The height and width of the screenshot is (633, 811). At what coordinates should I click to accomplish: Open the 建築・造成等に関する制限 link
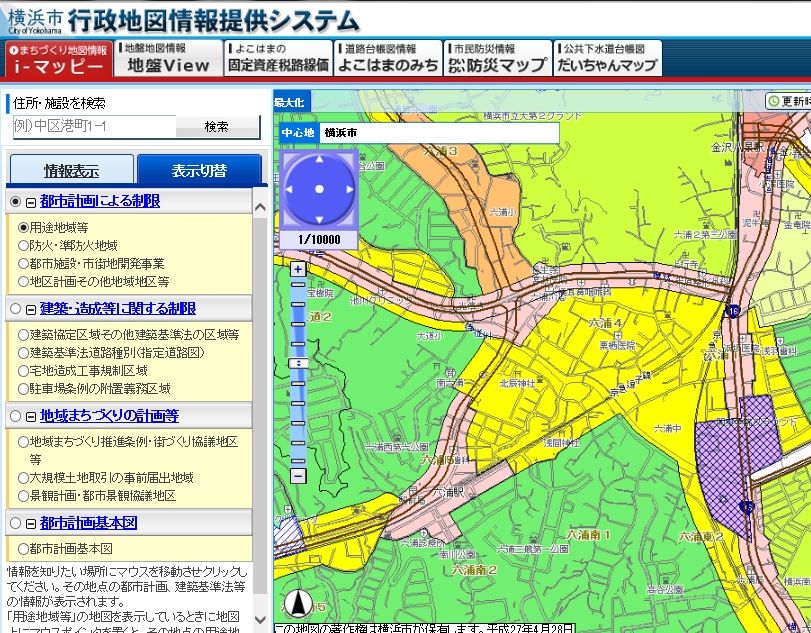click(118, 308)
